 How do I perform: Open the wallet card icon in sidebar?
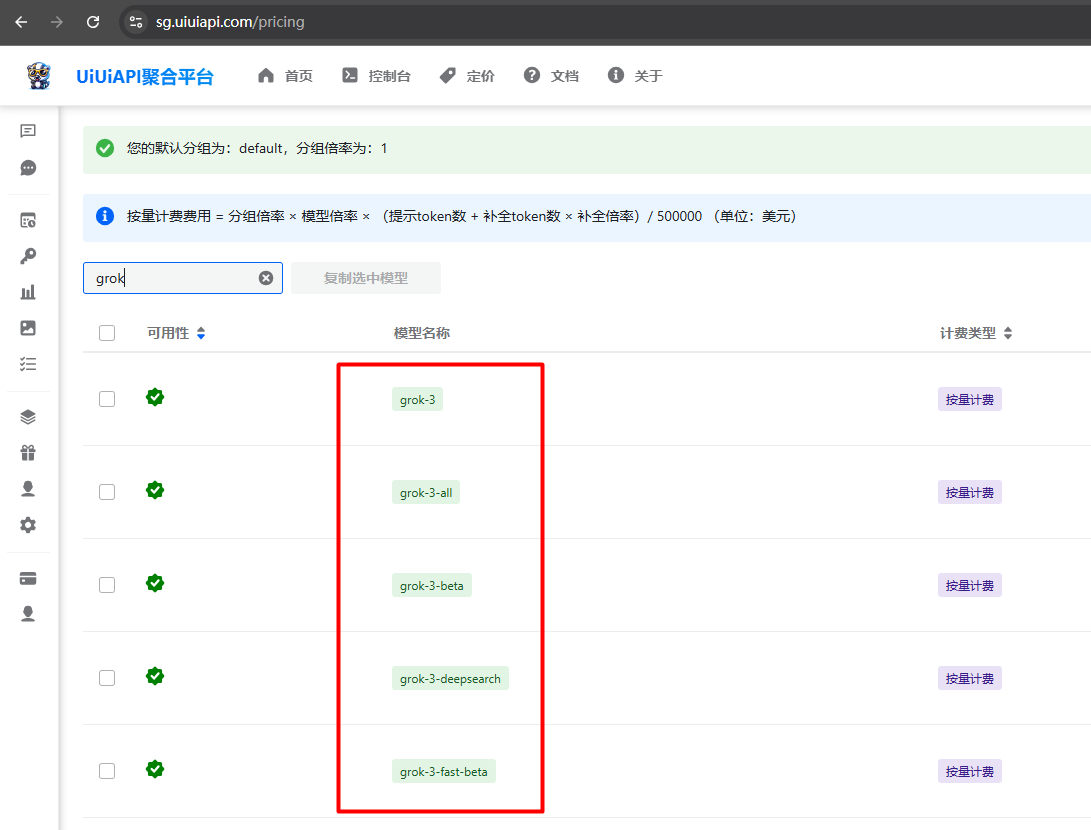pos(29,578)
